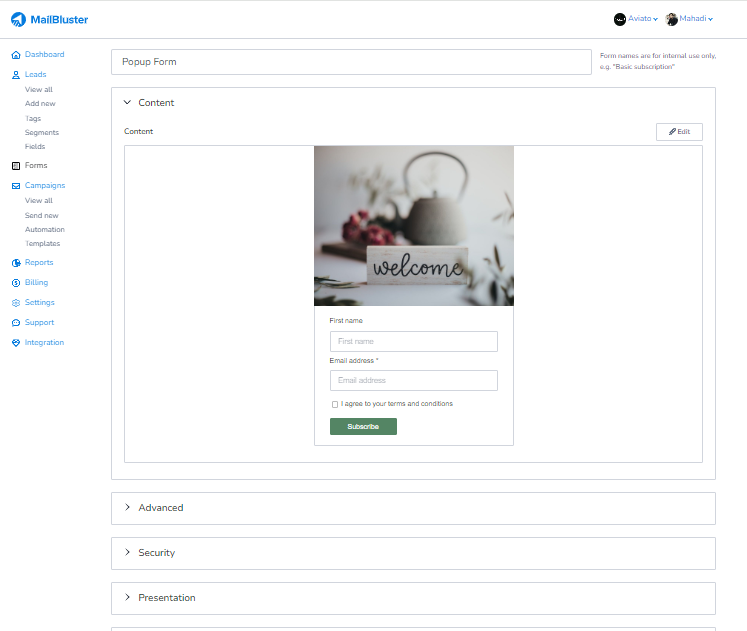Click the Mahadi user avatar
The width and height of the screenshot is (747, 631).
point(671,19)
